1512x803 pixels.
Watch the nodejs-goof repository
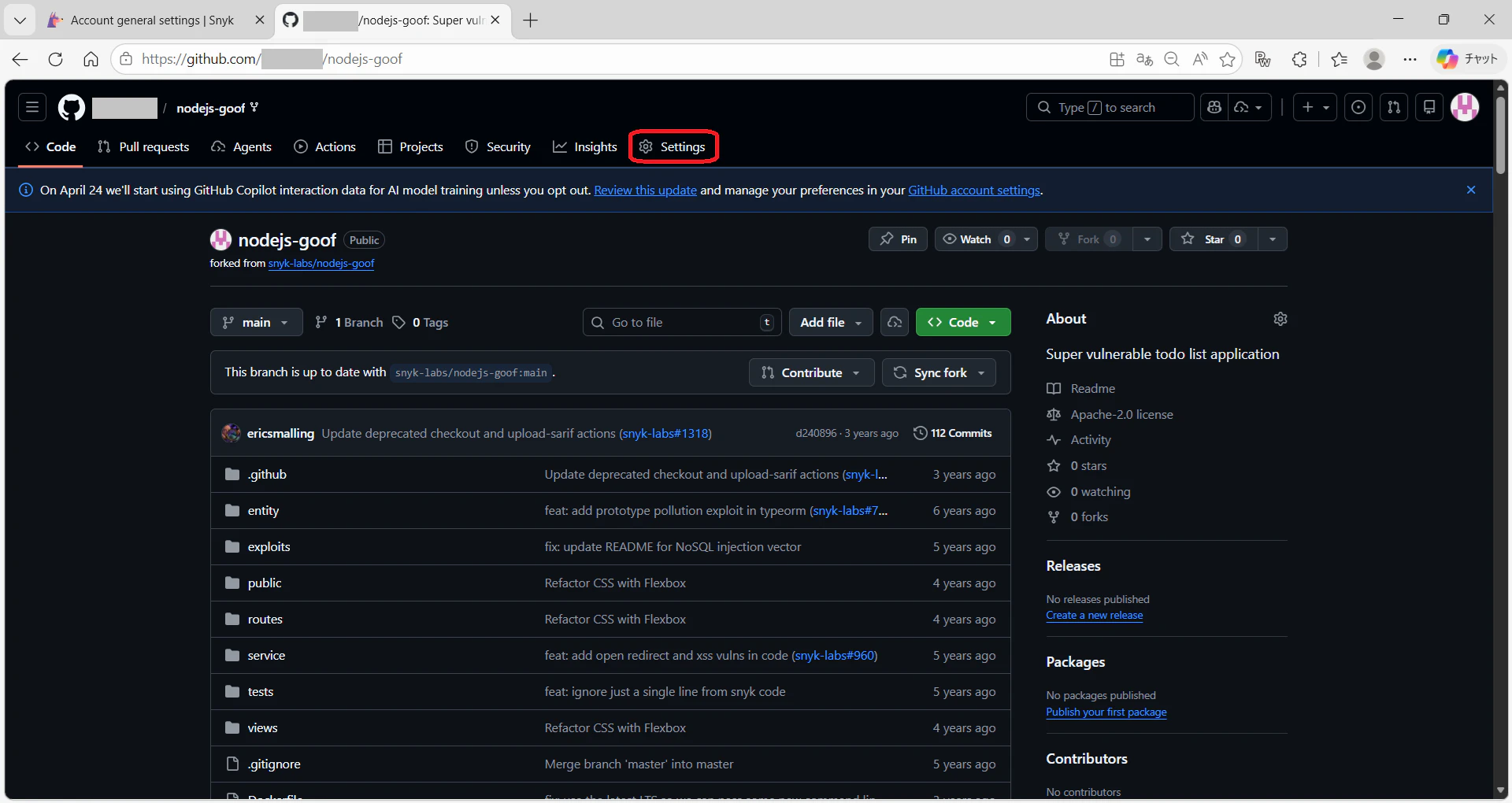click(x=976, y=239)
